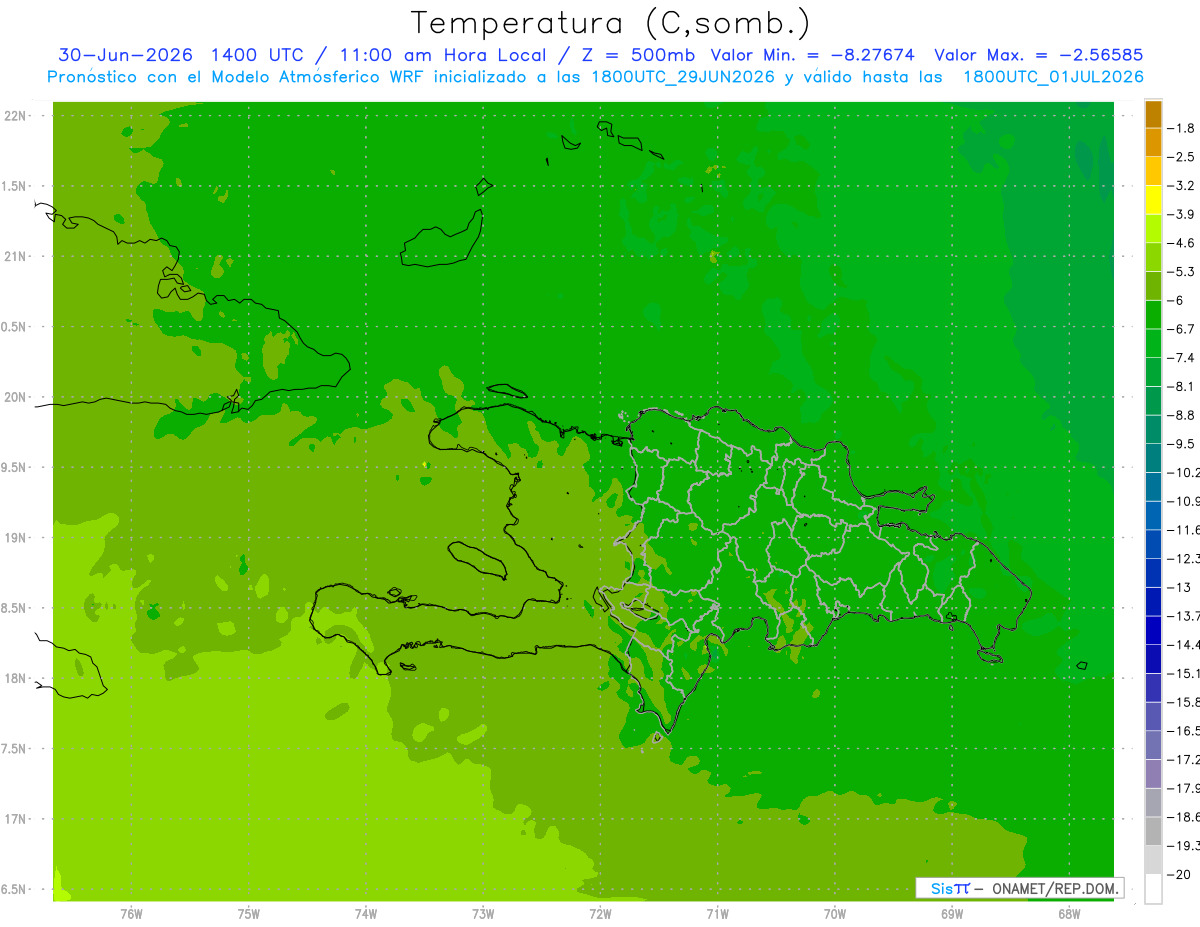This screenshot has height=927, width=1200.
Task: Pick the dark blue swatch between -13.7 and -14.4
Action: click(x=1153, y=630)
